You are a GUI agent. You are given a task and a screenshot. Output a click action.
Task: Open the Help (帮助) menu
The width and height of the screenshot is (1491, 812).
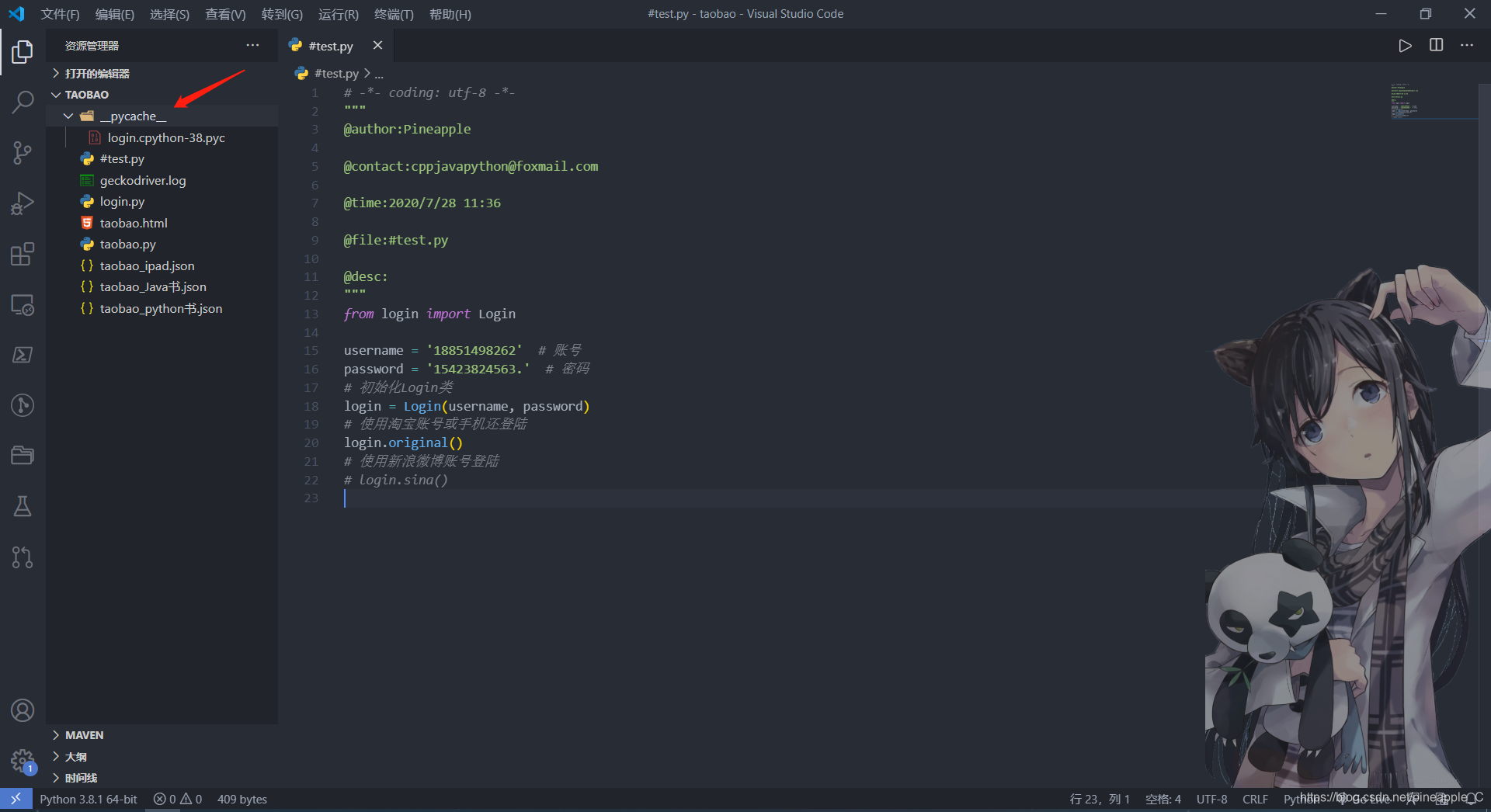click(x=450, y=14)
